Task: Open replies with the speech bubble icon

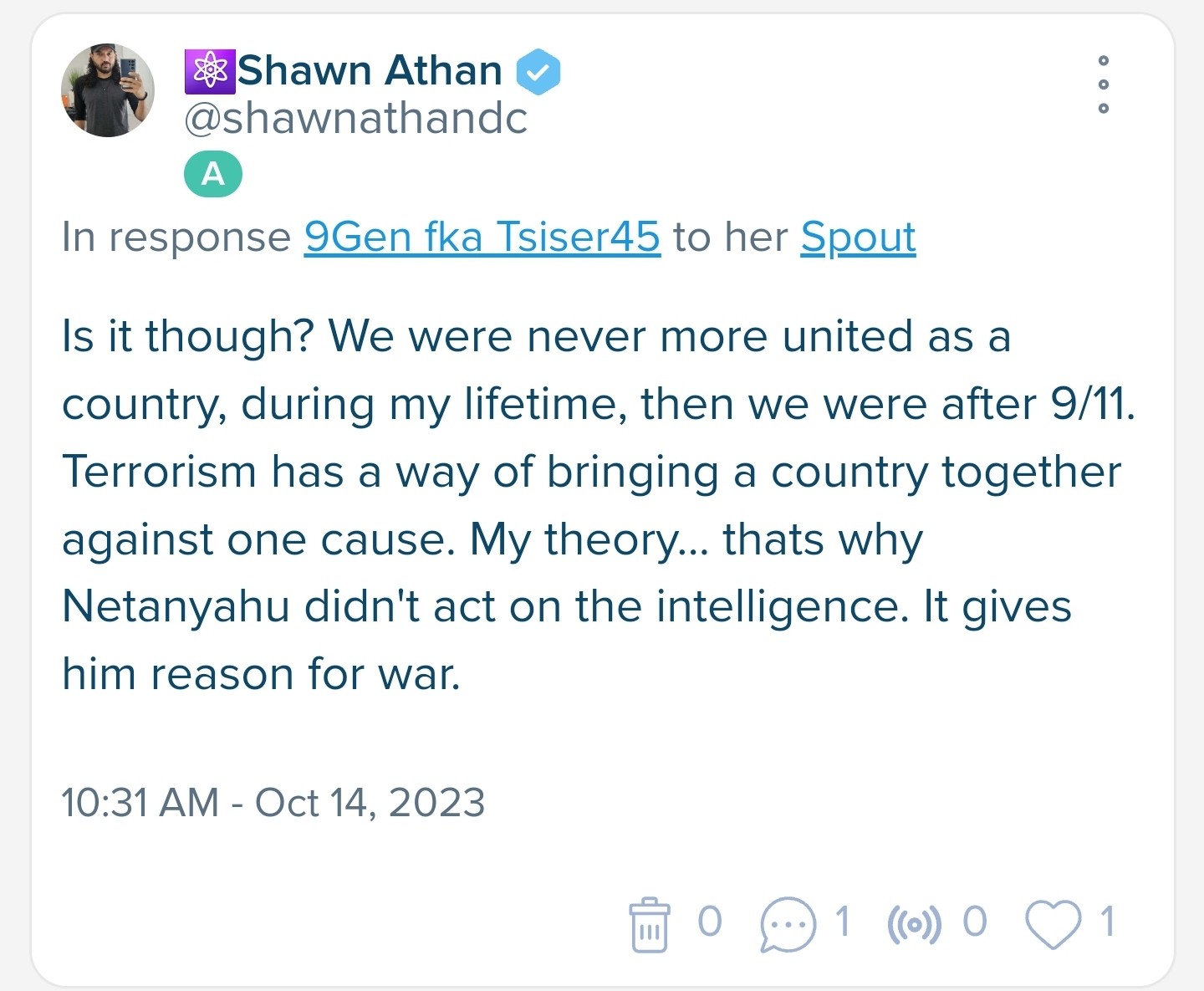Action: [x=788, y=924]
